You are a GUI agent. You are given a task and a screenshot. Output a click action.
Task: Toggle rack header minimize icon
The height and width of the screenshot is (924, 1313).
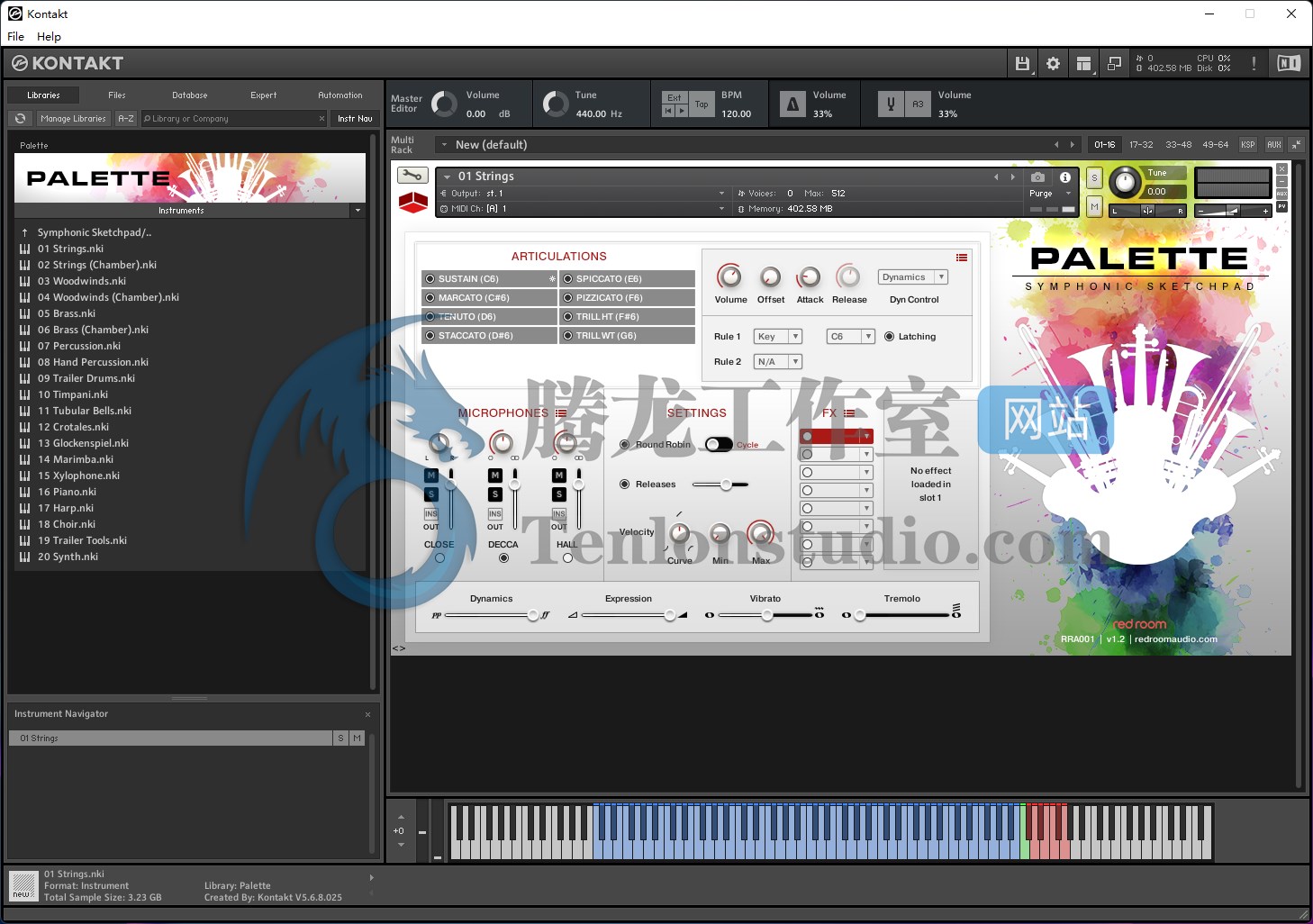point(1297,144)
